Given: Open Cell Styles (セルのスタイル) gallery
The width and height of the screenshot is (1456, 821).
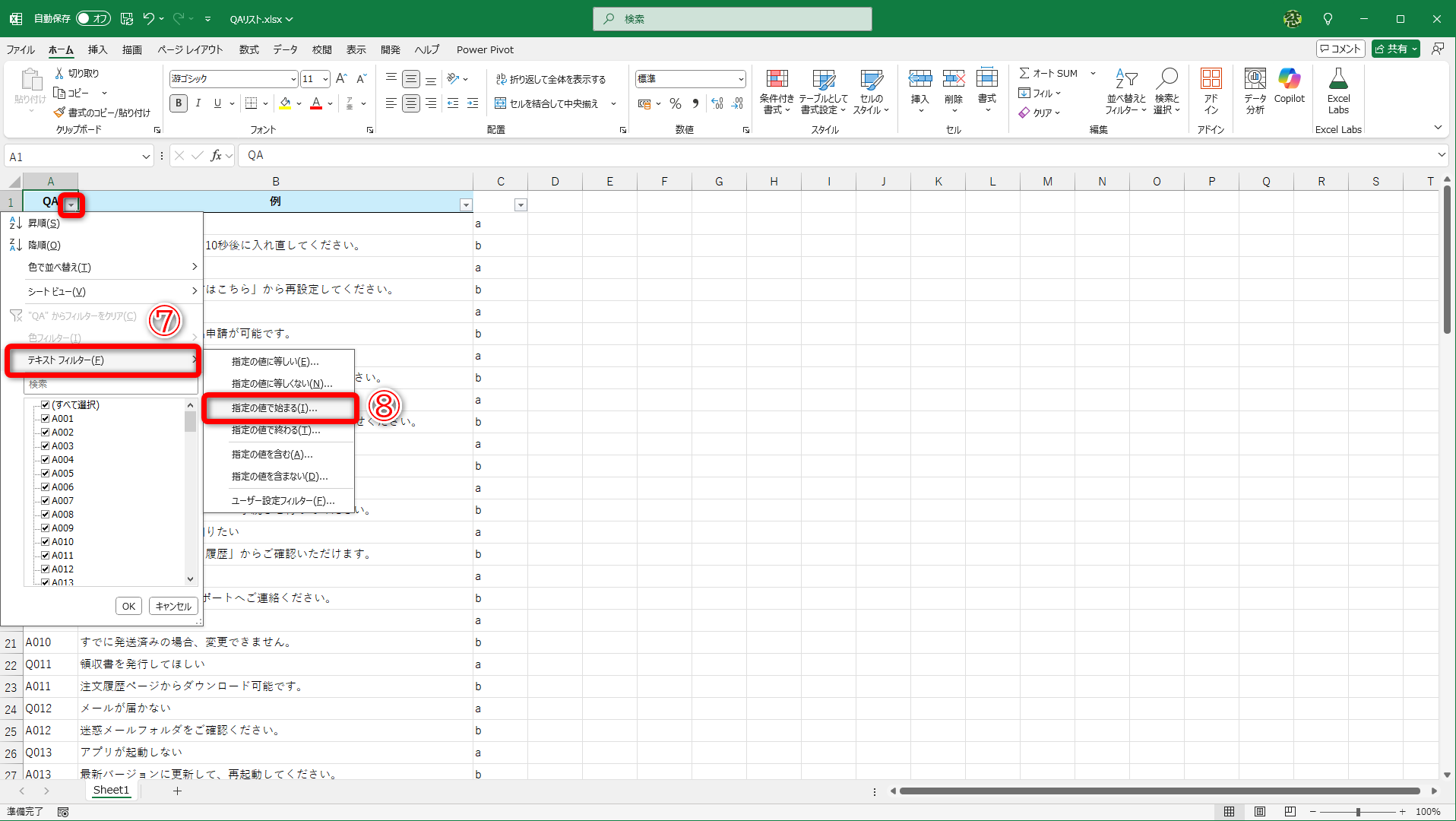Looking at the screenshot, I should 871,91.
